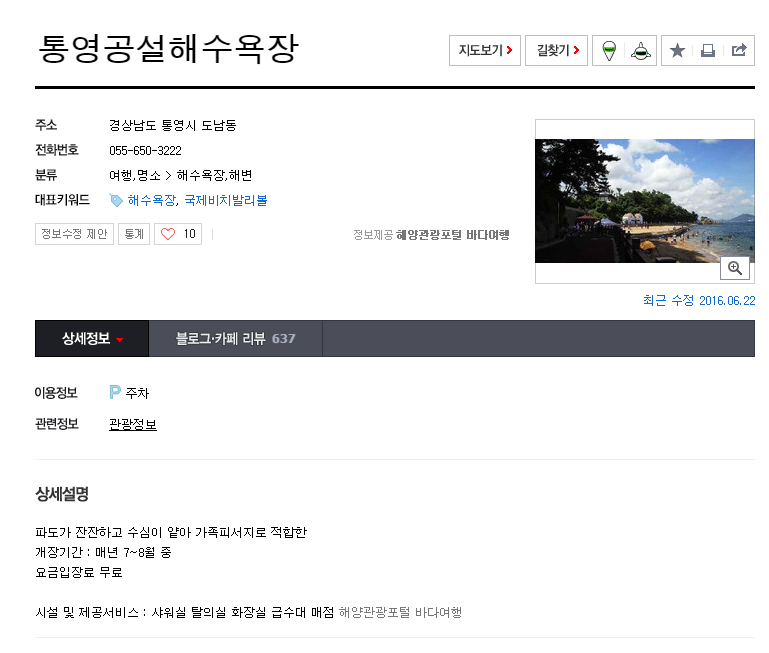
Task: Click gray 해양관광포털 바다여행 source text in description
Action: click(x=400, y=612)
